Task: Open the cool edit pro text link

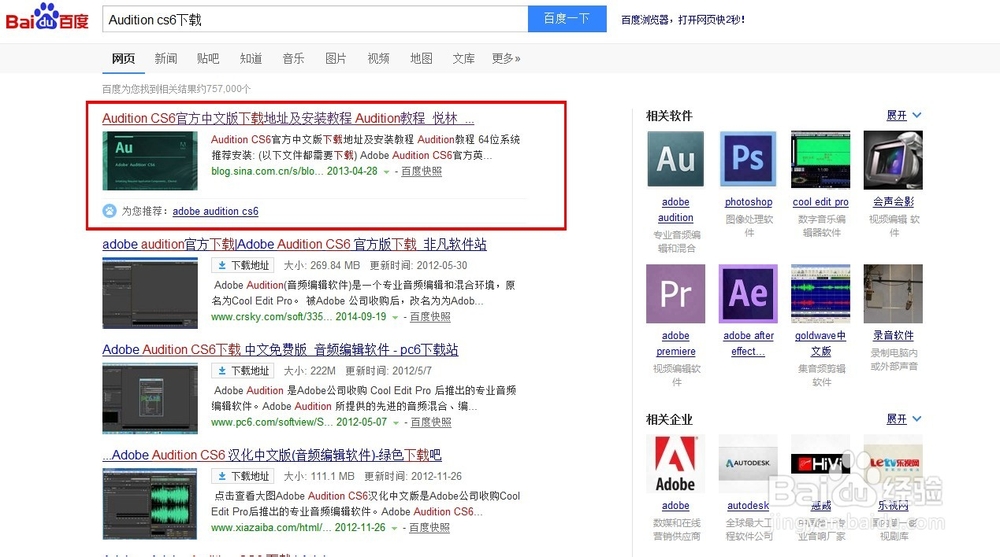Action: click(820, 202)
